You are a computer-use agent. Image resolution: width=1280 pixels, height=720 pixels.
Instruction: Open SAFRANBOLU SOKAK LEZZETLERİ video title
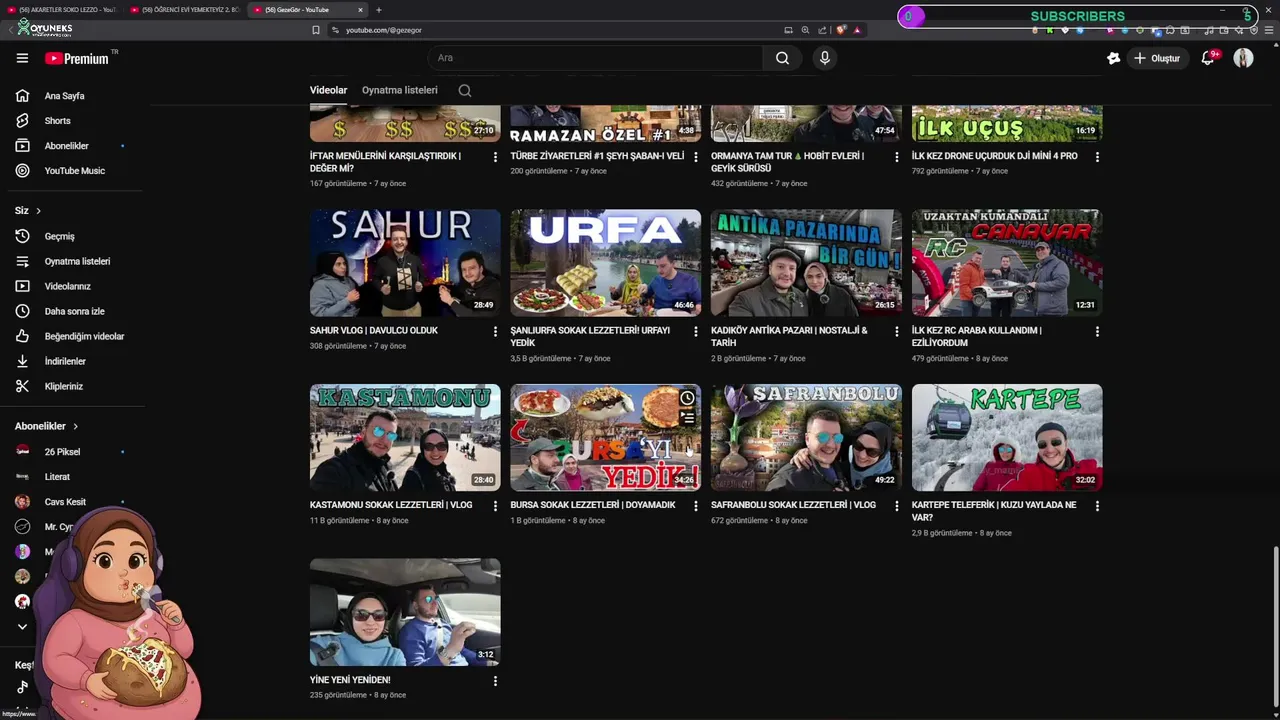[x=793, y=505]
